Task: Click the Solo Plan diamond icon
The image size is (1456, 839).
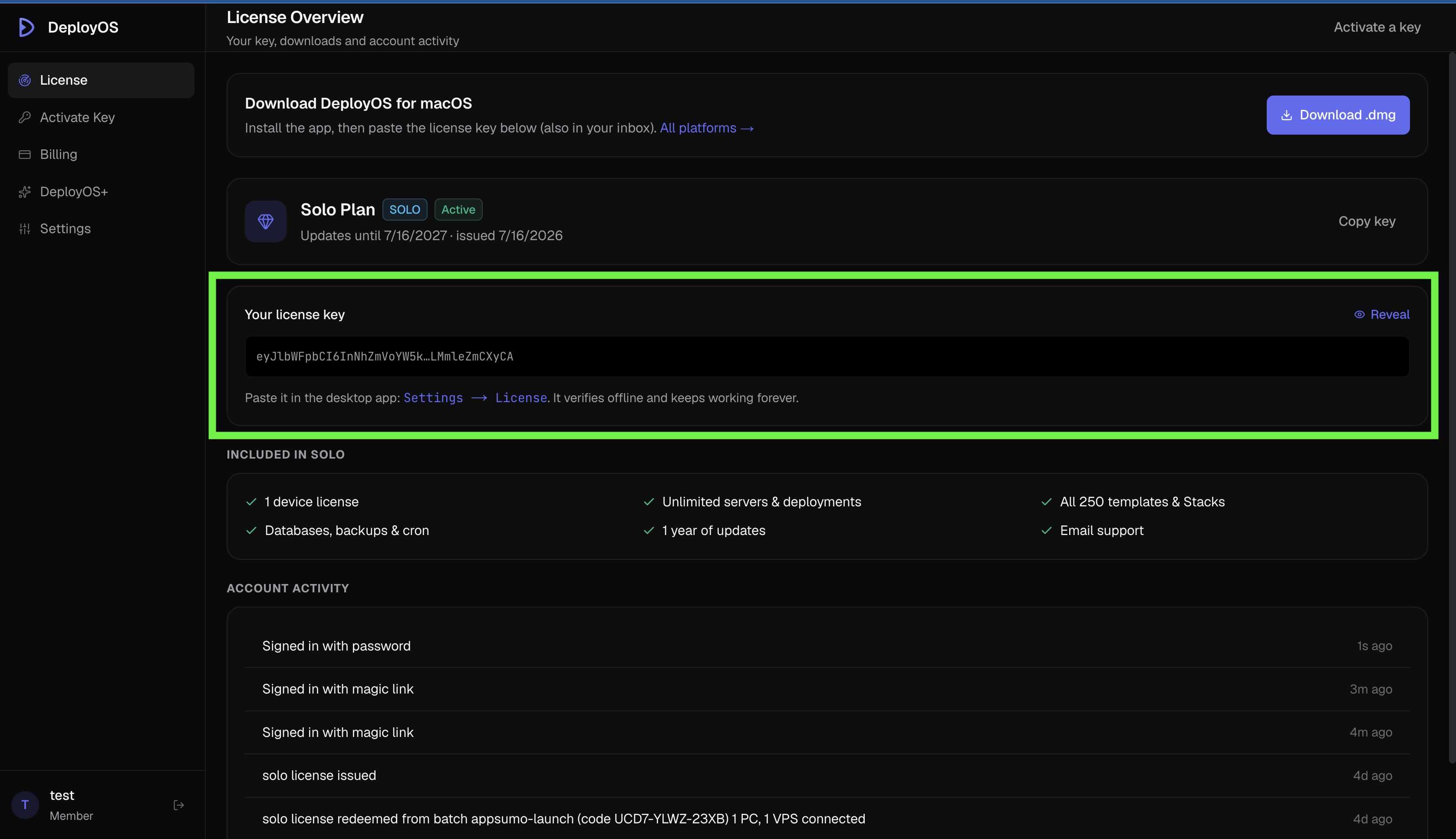Action: point(266,221)
